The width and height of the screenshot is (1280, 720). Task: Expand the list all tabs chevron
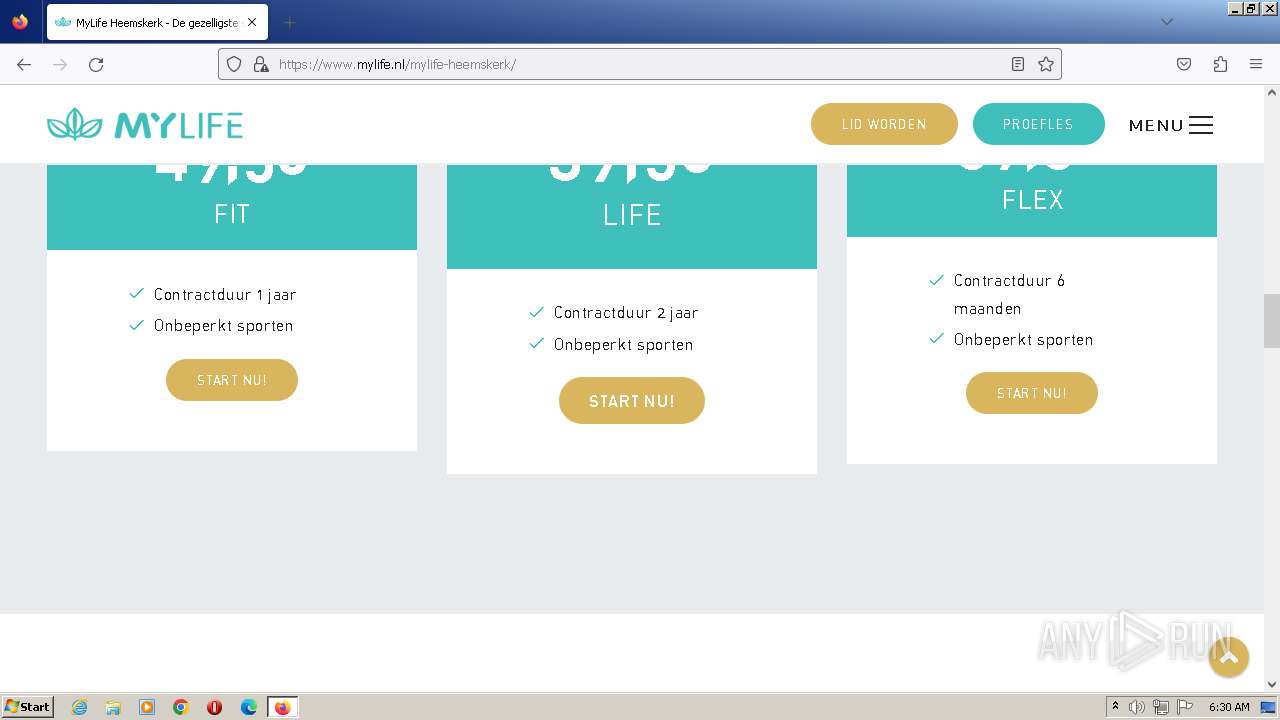(x=1166, y=22)
